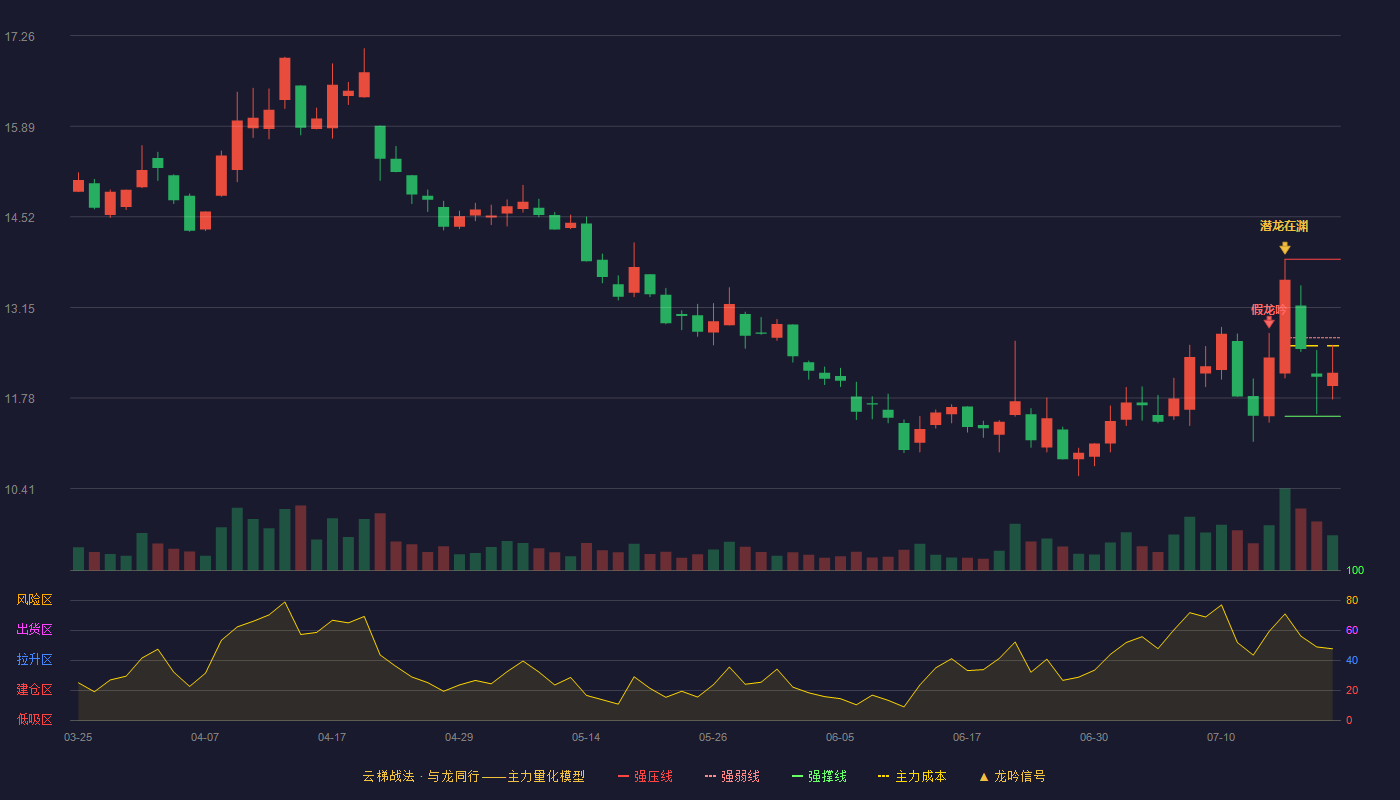The height and width of the screenshot is (800, 1400).
Task: Click the 05-14 date label
Action: pyautogui.click(x=586, y=737)
